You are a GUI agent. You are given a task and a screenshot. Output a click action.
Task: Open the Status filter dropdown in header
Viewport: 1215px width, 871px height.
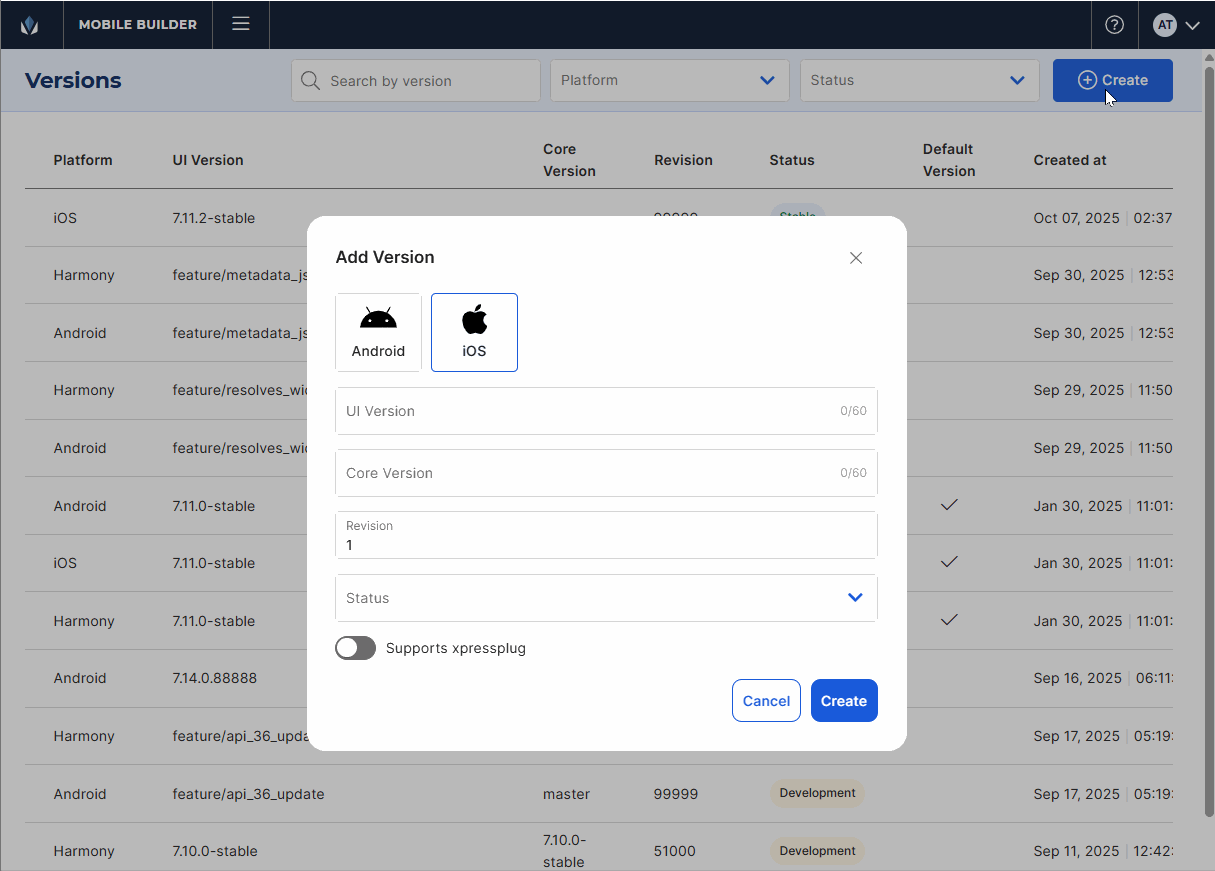pos(919,81)
